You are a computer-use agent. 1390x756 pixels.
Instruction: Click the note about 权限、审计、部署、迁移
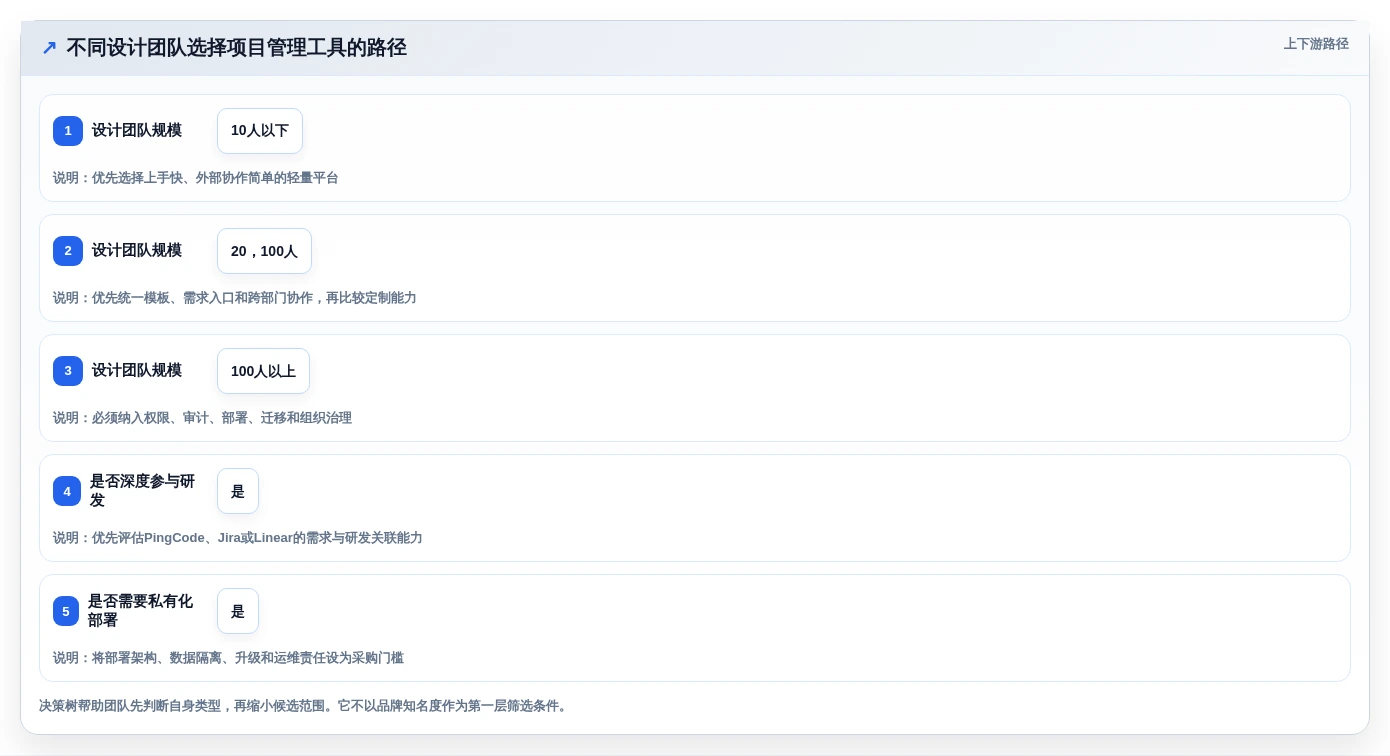tap(202, 418)
